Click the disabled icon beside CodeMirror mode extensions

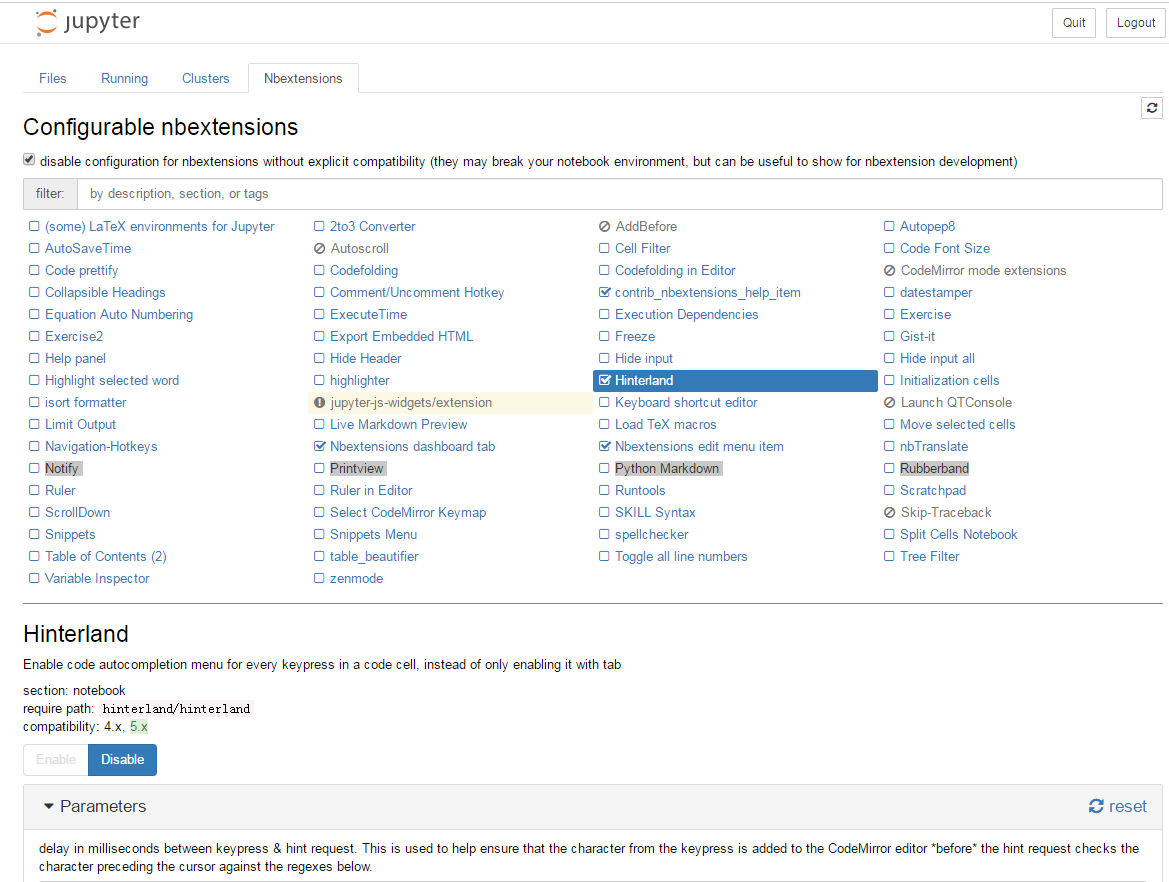(x=889, y=271)
